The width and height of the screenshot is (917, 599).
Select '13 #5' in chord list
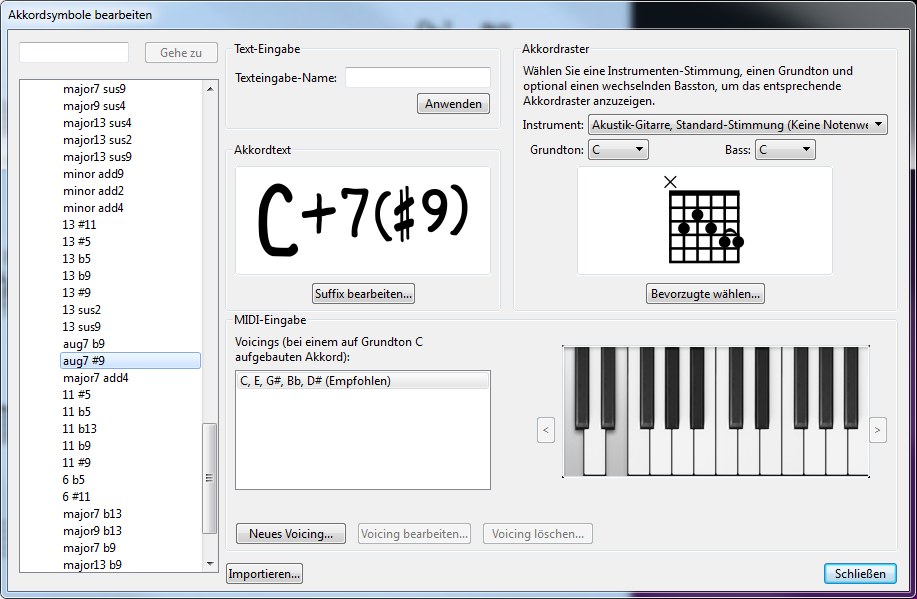click(77, 242)
